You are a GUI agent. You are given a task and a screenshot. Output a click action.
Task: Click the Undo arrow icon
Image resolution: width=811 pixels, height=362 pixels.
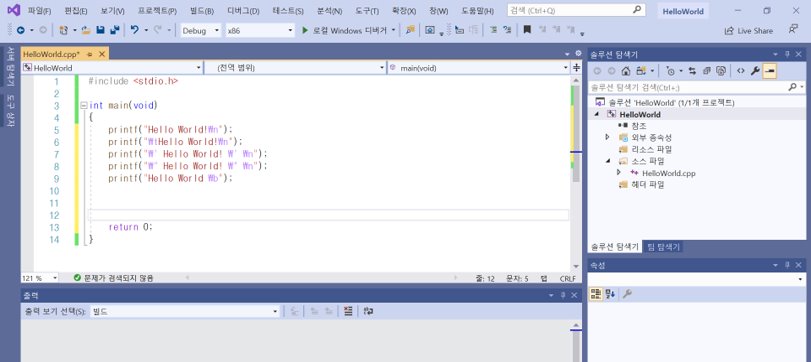point(134,31)
